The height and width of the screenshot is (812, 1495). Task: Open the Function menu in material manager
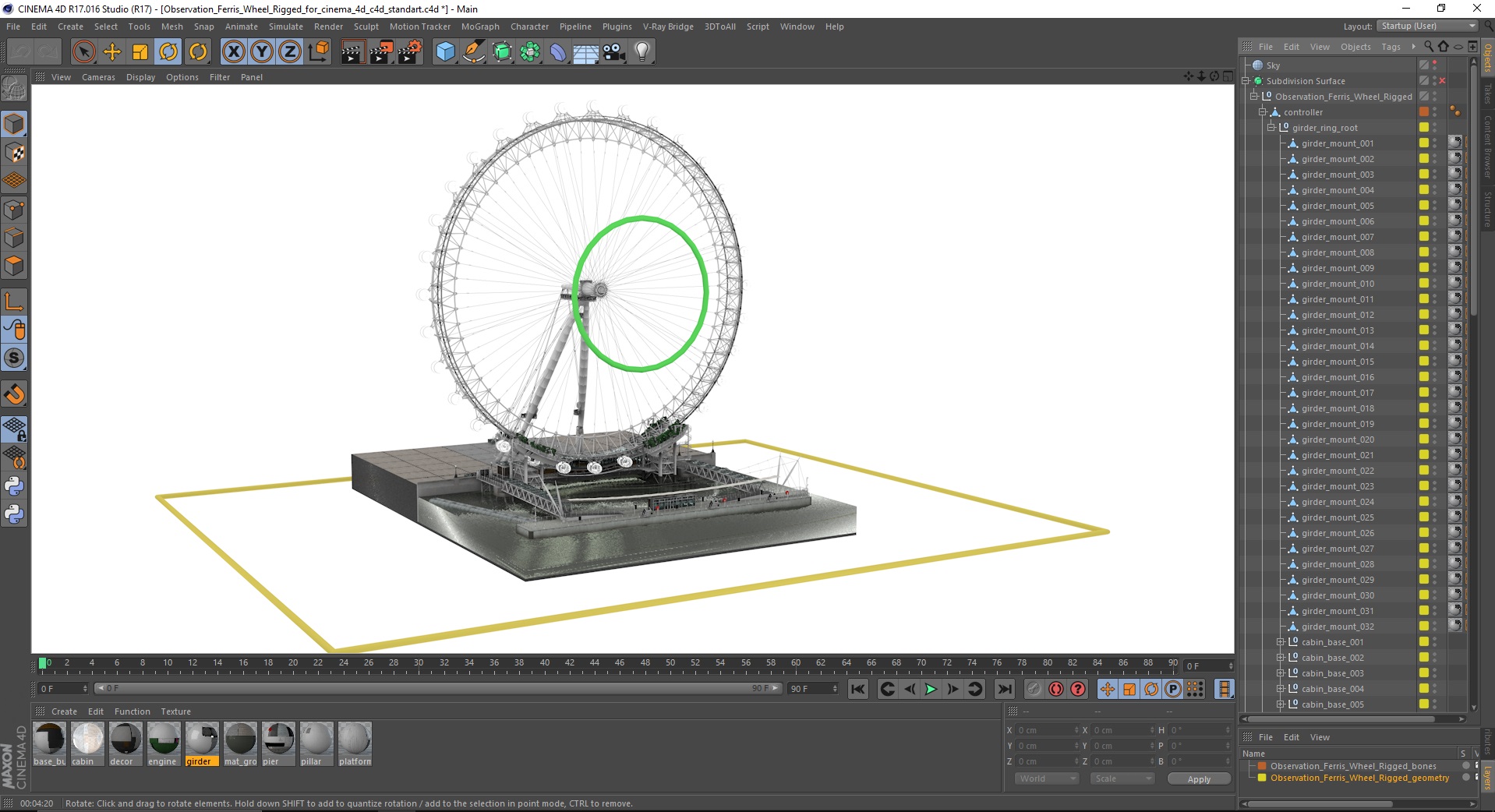tap(132, 711)
